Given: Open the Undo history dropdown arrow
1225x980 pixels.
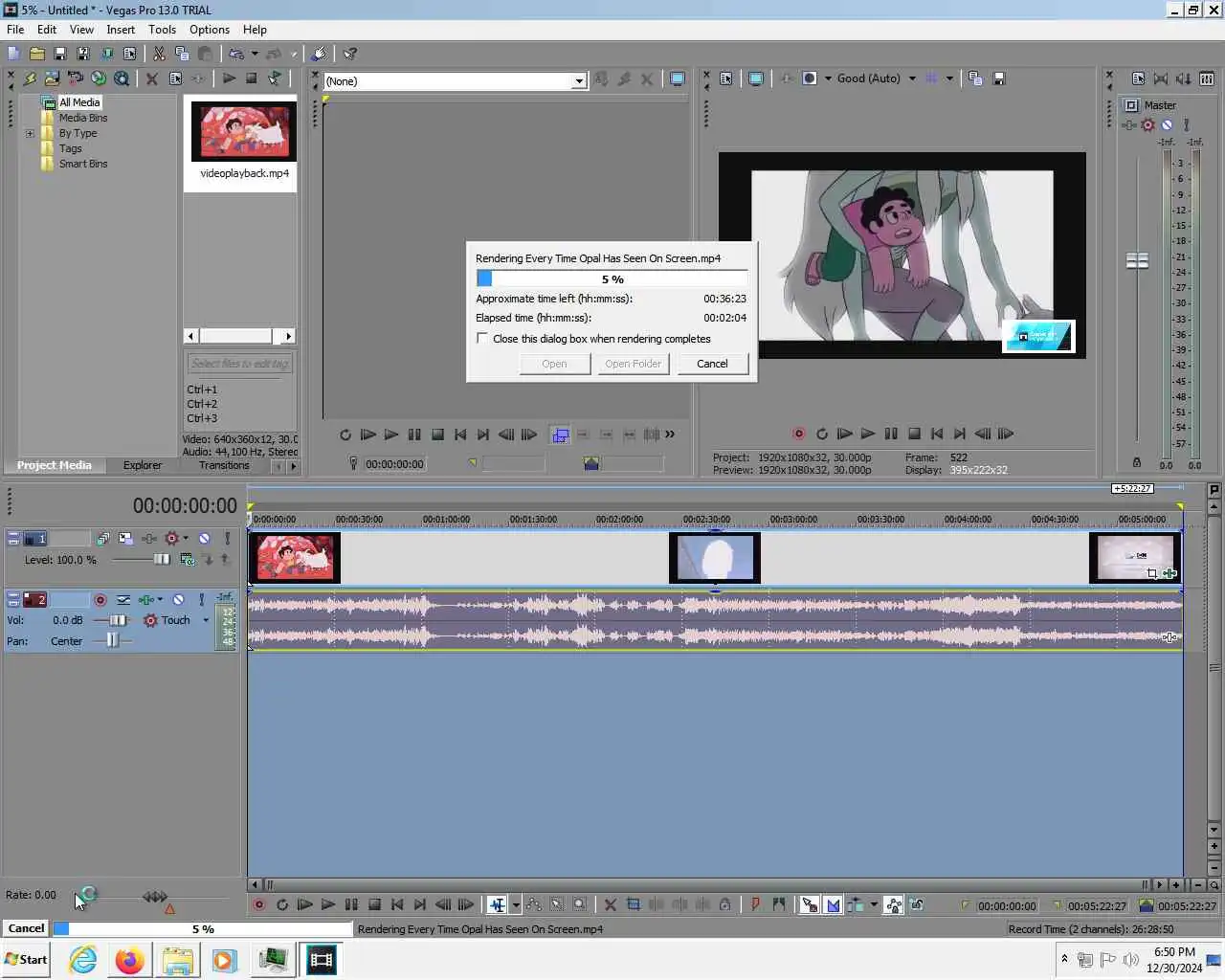Looking at the screenshot, I should [254, 54].
